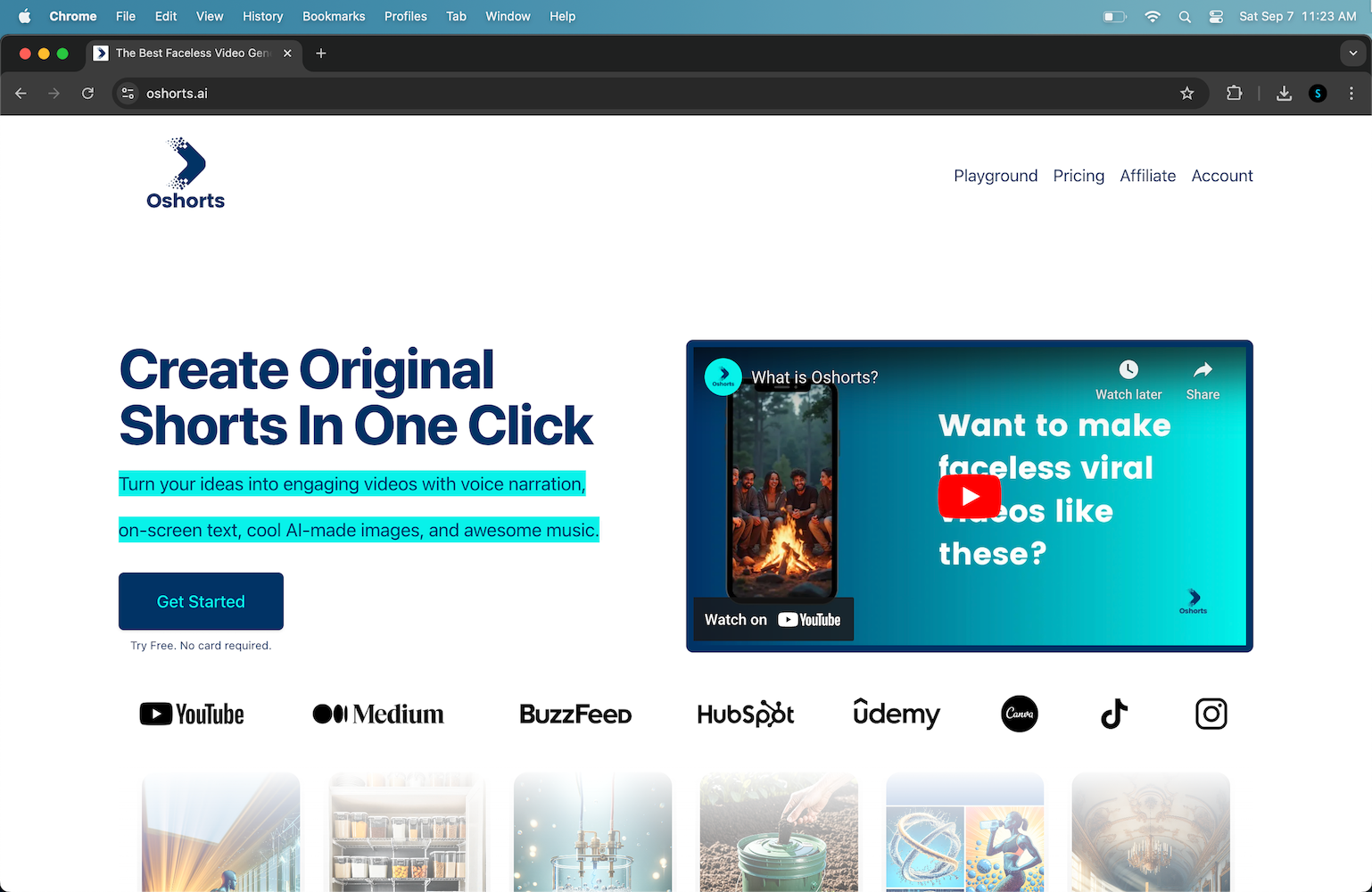Click the Share arrow icon on video
The height and width of the screenshot is (892, 1372).
(x=1203, y=369)
